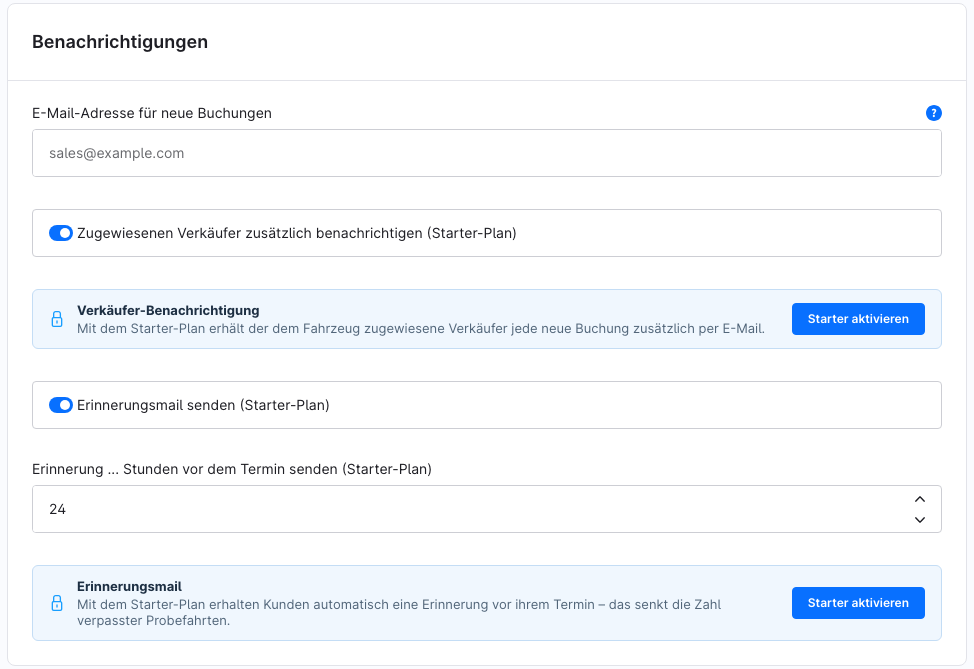Click Starter aktivieren in Erinnerungsmail banner
Viewport: 974px width, 669px height.
click(858, 603)
